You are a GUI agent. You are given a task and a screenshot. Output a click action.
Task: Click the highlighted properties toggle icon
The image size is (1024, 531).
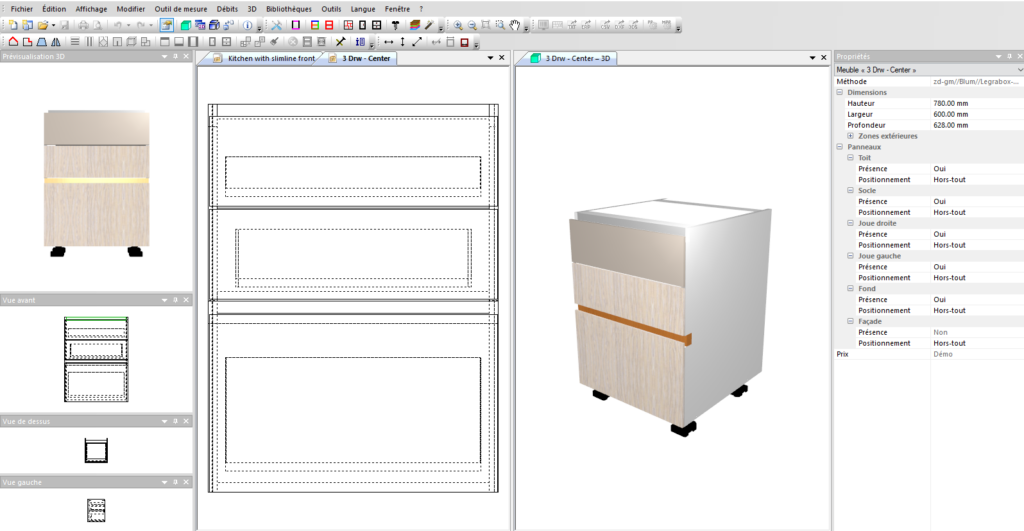[x=167, y=25]
